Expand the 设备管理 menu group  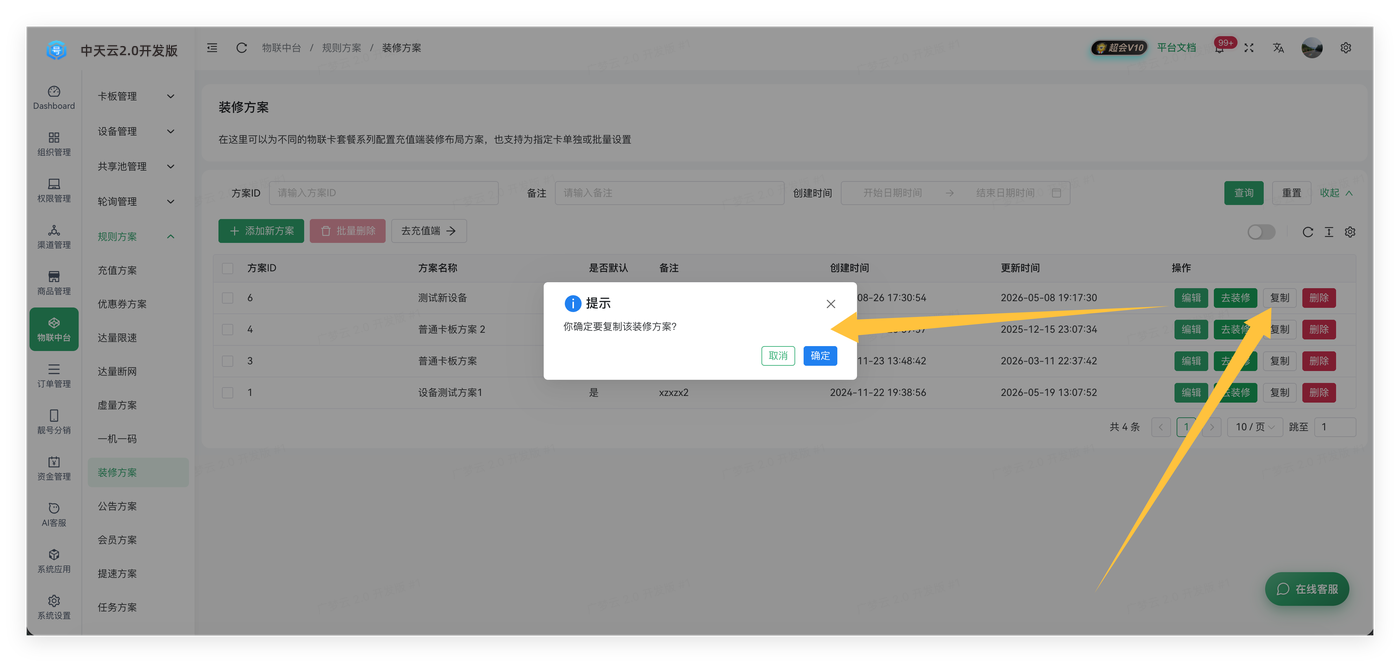(136, 131)
